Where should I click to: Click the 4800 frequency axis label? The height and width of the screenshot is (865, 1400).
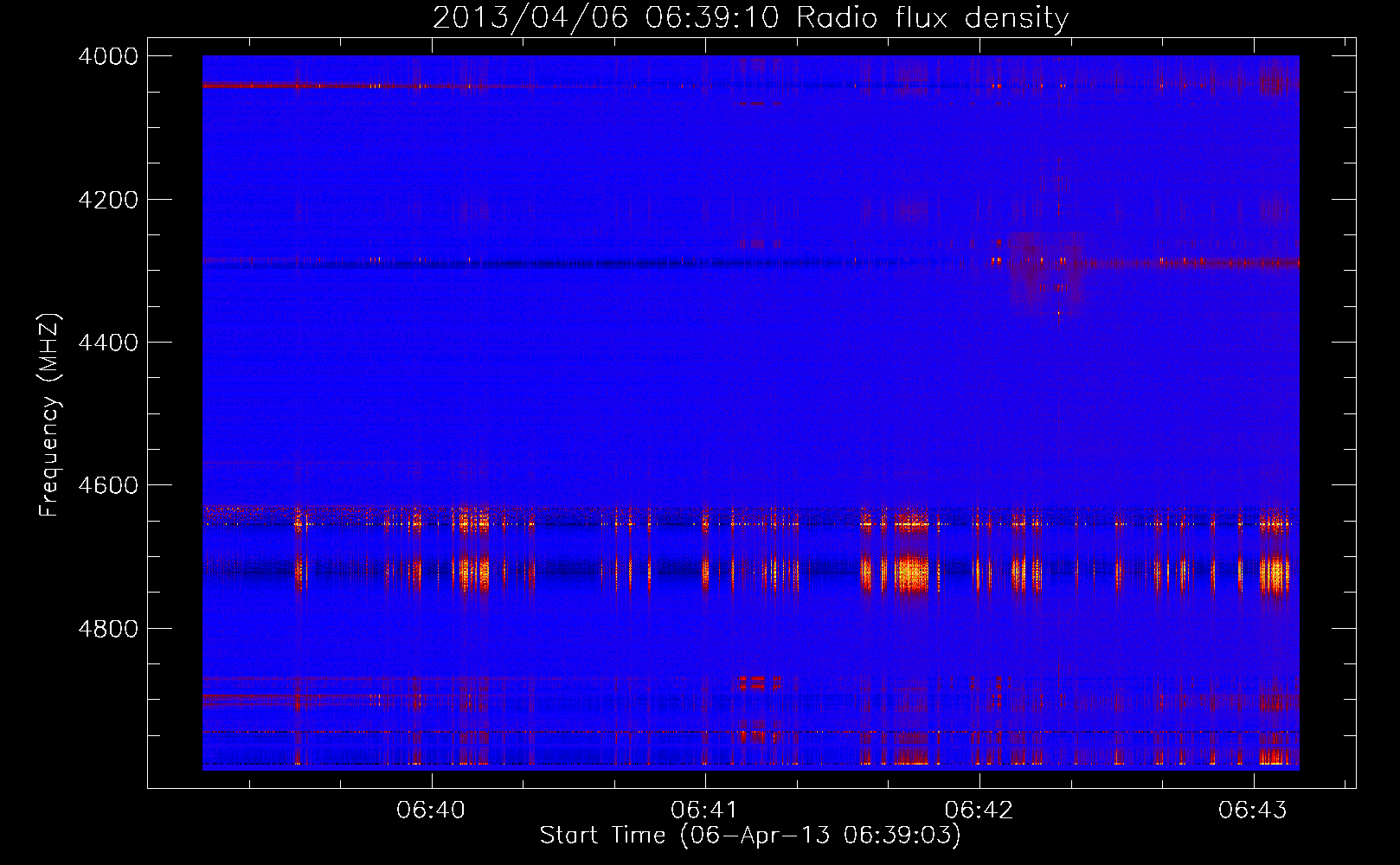(x=108, y=629)
